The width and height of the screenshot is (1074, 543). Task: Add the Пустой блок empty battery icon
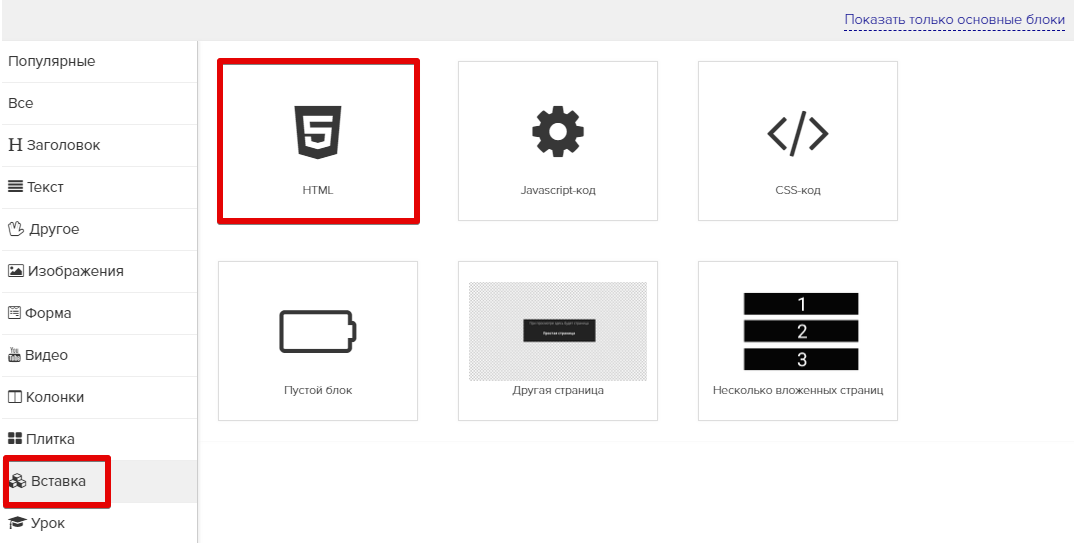(x=317, y=331)
